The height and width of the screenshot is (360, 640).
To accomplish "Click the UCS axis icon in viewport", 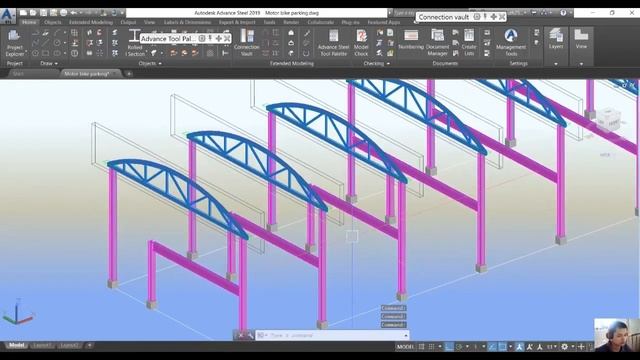I will coord(17,312).
